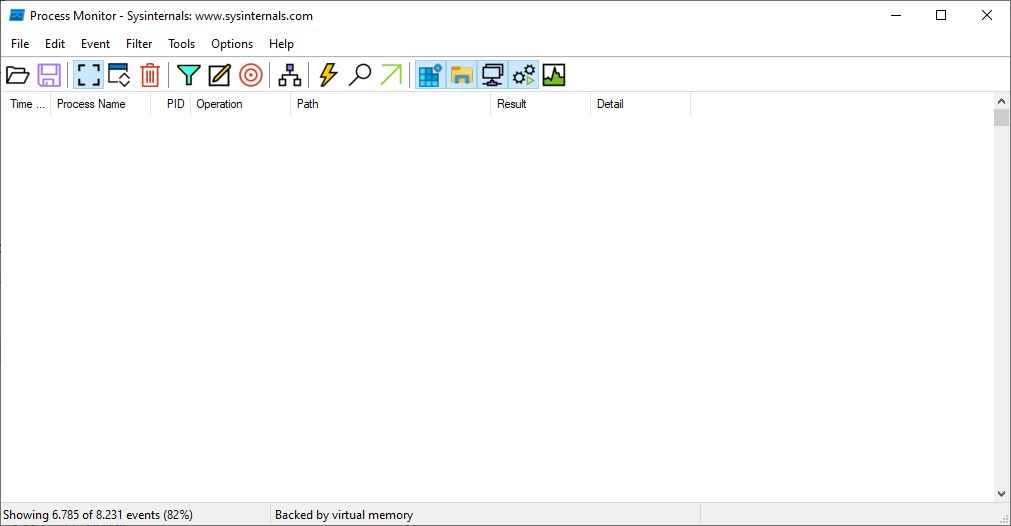Screen dimensions: 1011x526
Task: Close the Process Monitor window
Action: 986,15
